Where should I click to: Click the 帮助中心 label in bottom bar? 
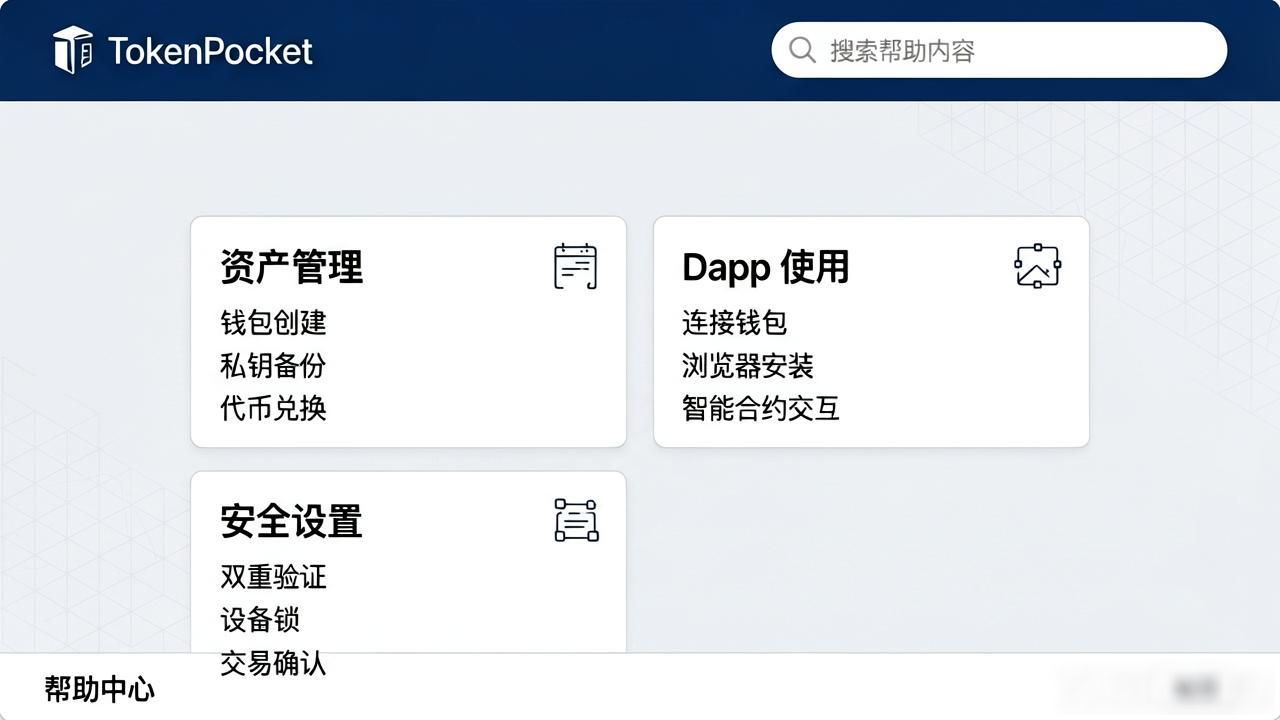[99, 689]
